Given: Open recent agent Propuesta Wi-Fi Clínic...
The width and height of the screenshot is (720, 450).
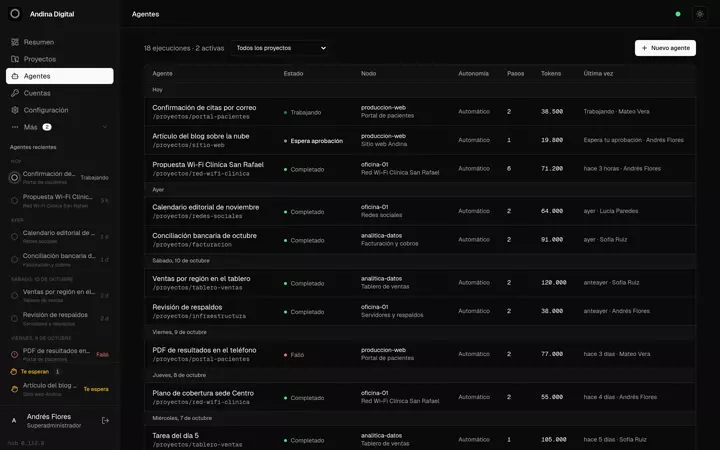Looking at the screenshot, I should [60, 201].
